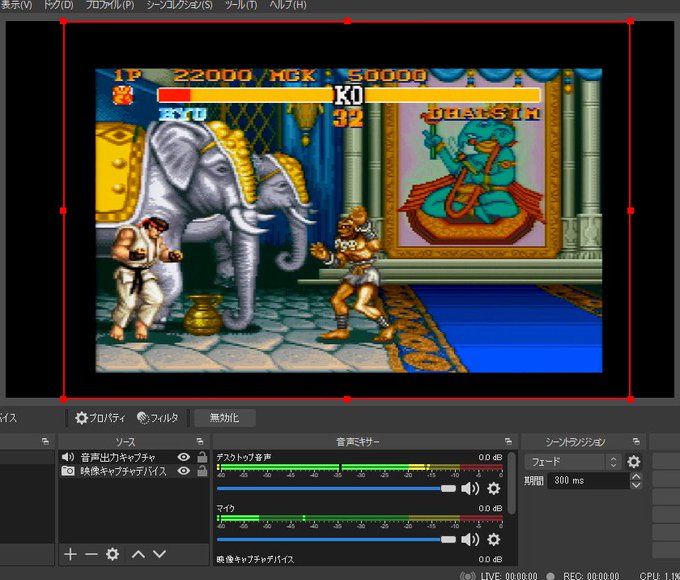
Task: Open the ドック(D) menu
Action: pyautogui.click(x=58, y=5)
